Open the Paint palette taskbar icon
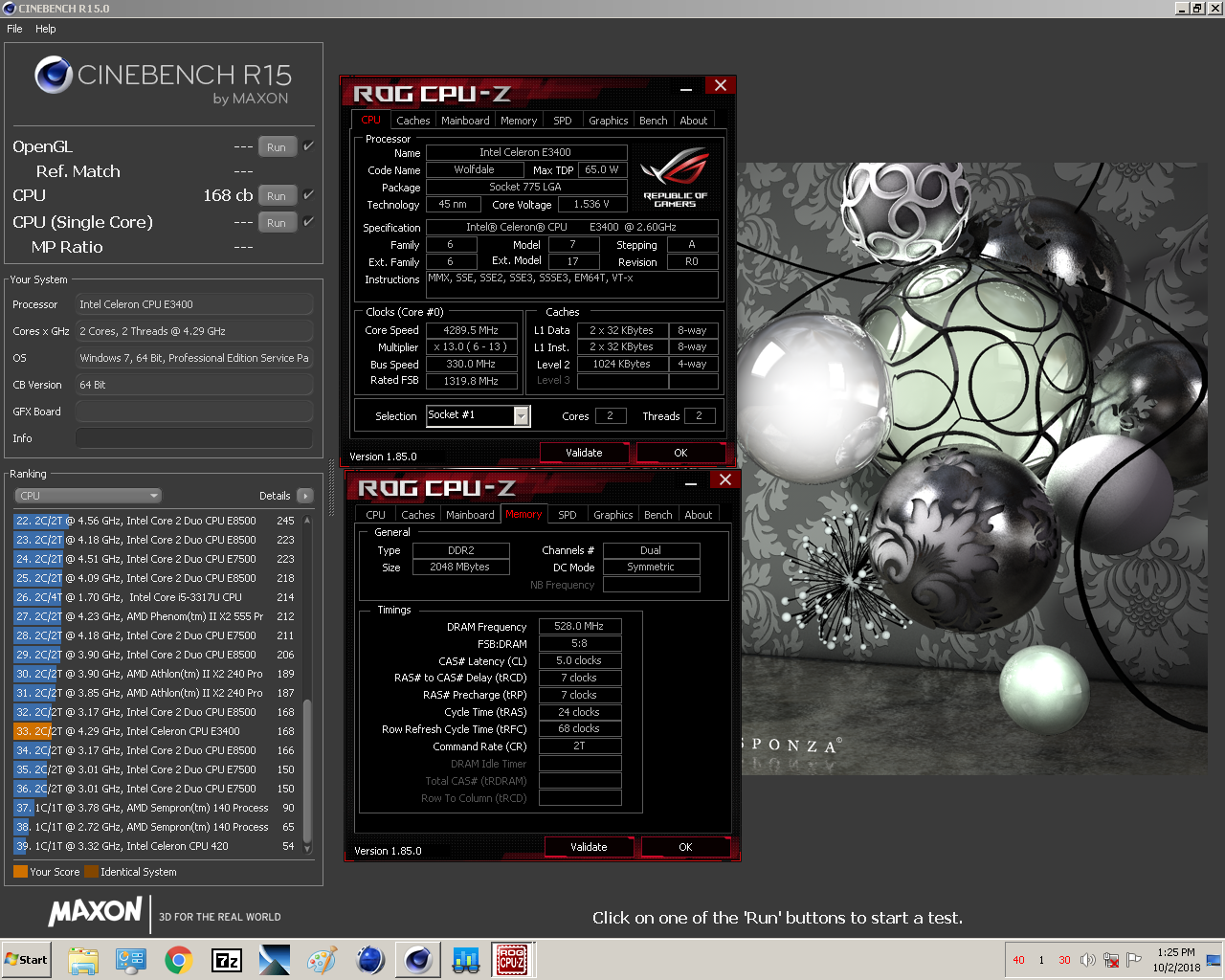1225x980 pixels. 323,960
